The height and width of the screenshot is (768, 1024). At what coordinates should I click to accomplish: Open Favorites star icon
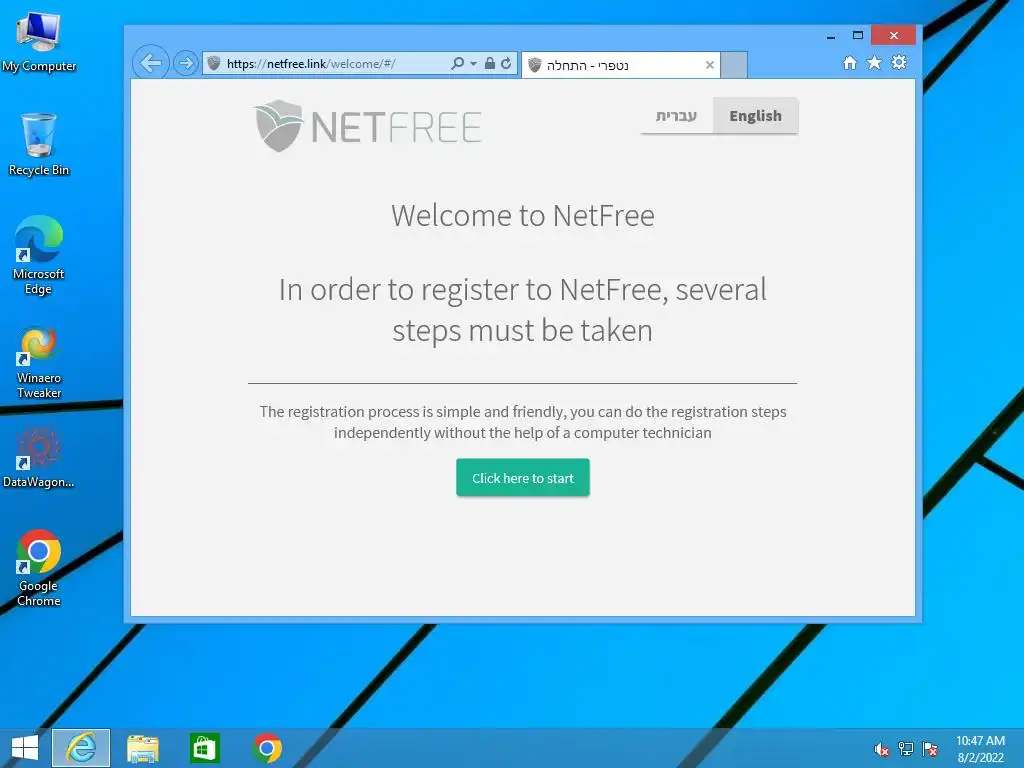874,63
